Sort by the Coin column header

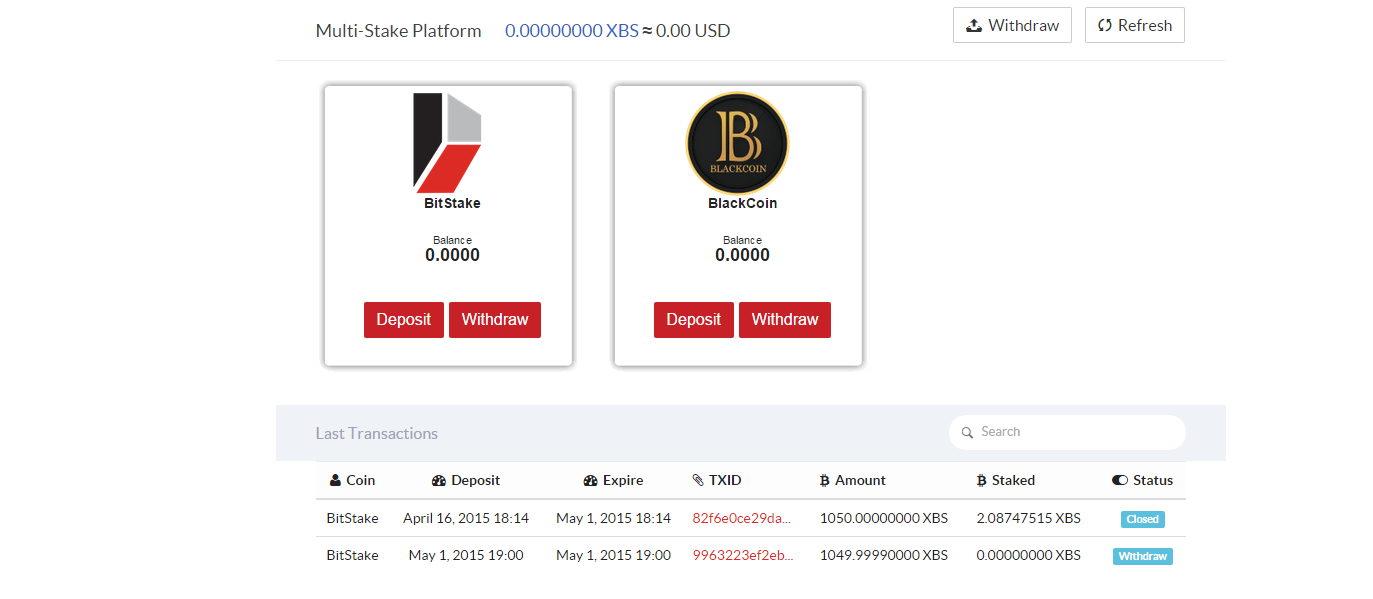click(x=352, y=480)
